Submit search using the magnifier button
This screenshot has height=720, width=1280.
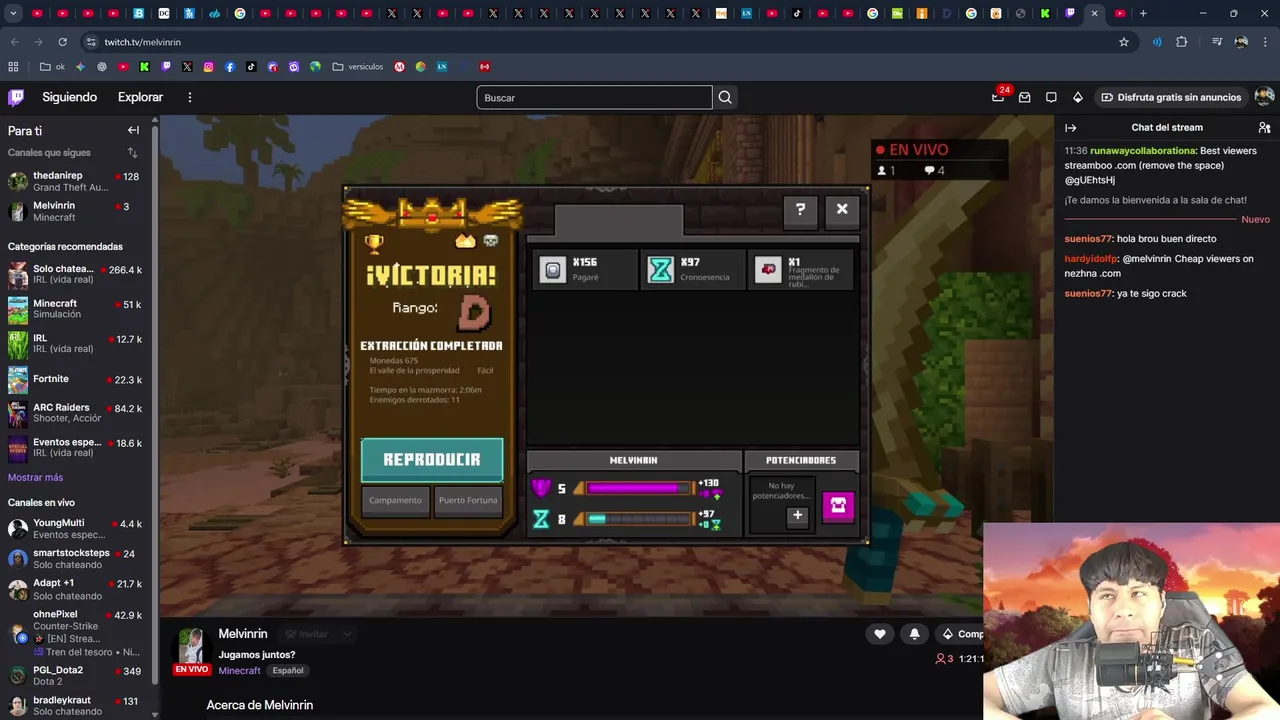(x=725, y=97)
